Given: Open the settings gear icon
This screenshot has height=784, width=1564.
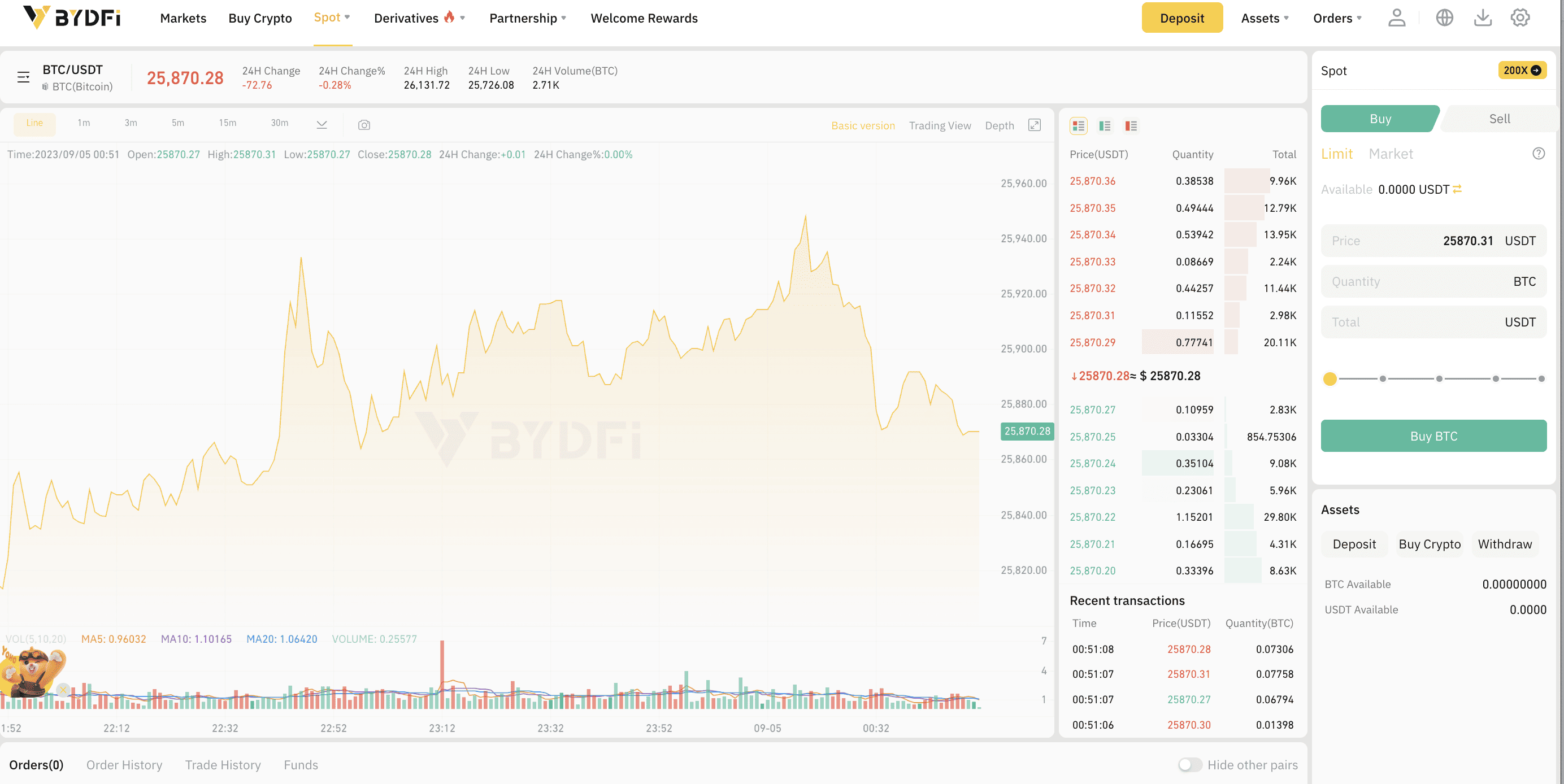Looking at the screenshot, I should point(1520,18).
